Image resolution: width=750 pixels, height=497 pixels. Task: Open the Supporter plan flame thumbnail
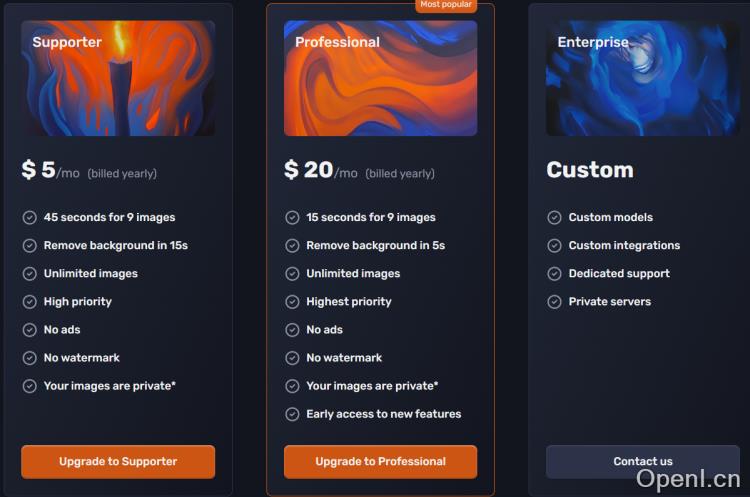(x=118, y=78)
